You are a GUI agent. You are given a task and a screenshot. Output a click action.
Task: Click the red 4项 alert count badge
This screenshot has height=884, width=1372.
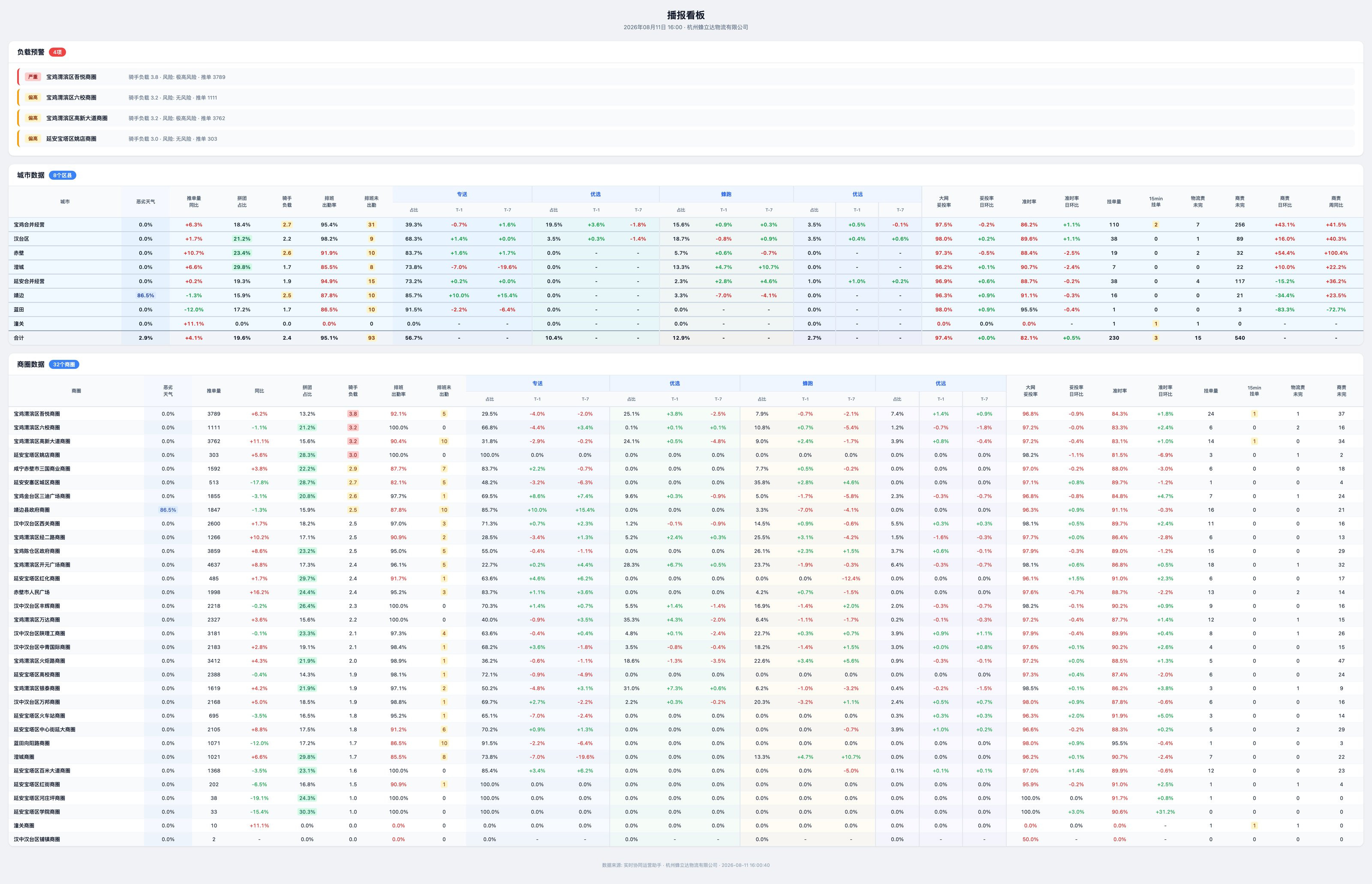(x=57, y=52)
